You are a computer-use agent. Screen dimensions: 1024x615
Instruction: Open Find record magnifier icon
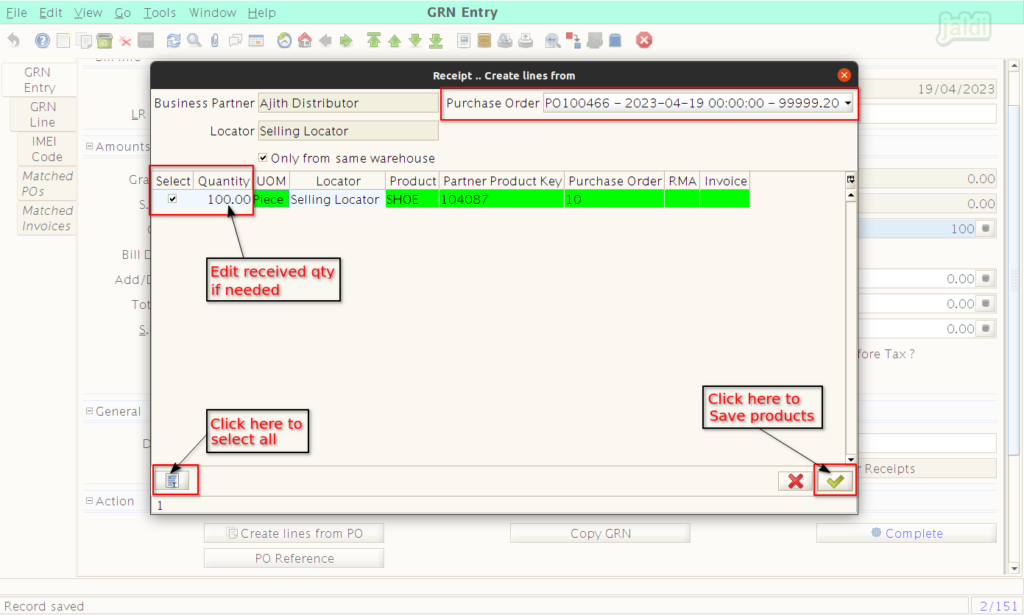tap(194, 40)
